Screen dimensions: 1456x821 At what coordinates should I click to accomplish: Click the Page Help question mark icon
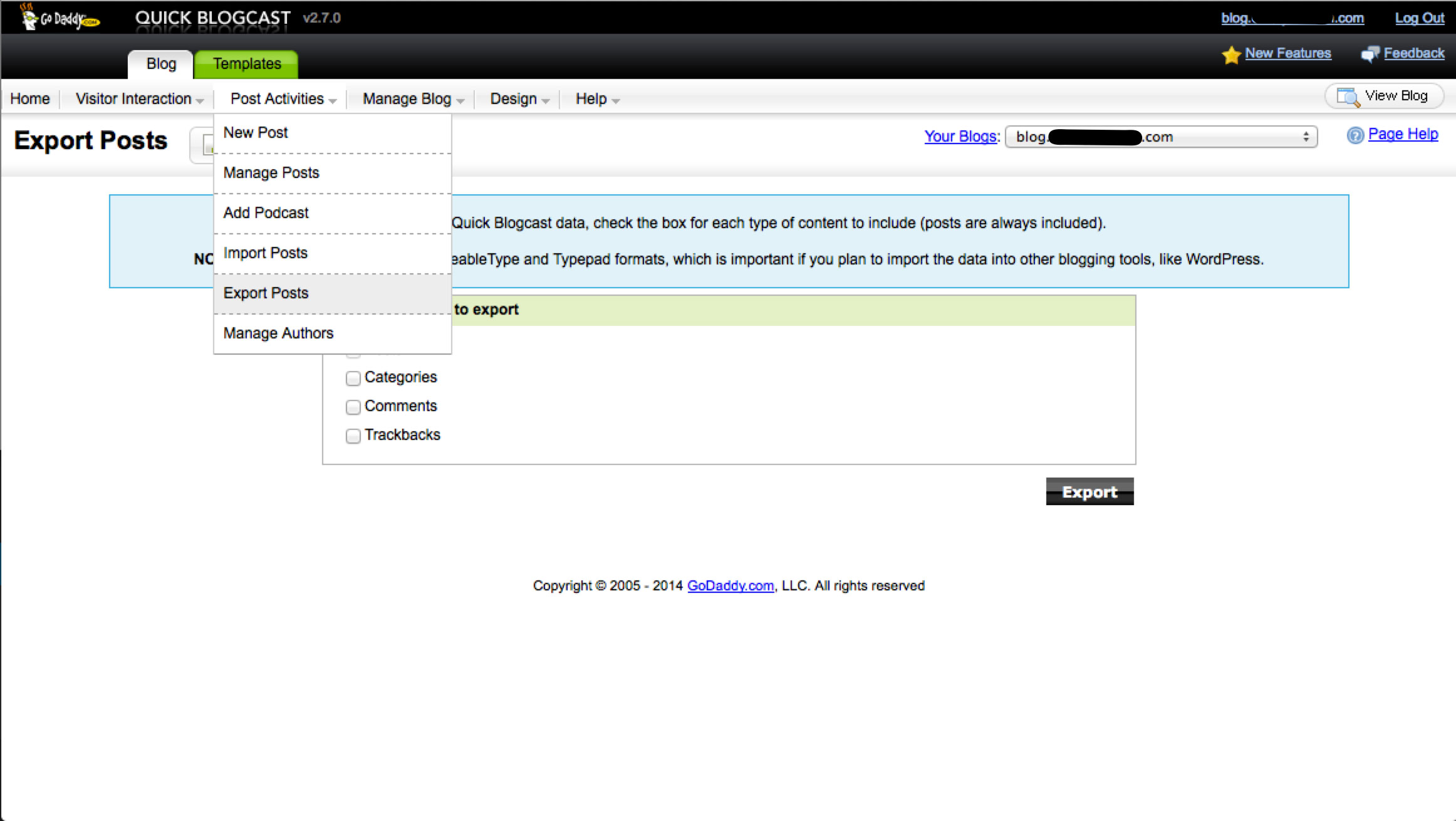click(x=1355, y=135)
